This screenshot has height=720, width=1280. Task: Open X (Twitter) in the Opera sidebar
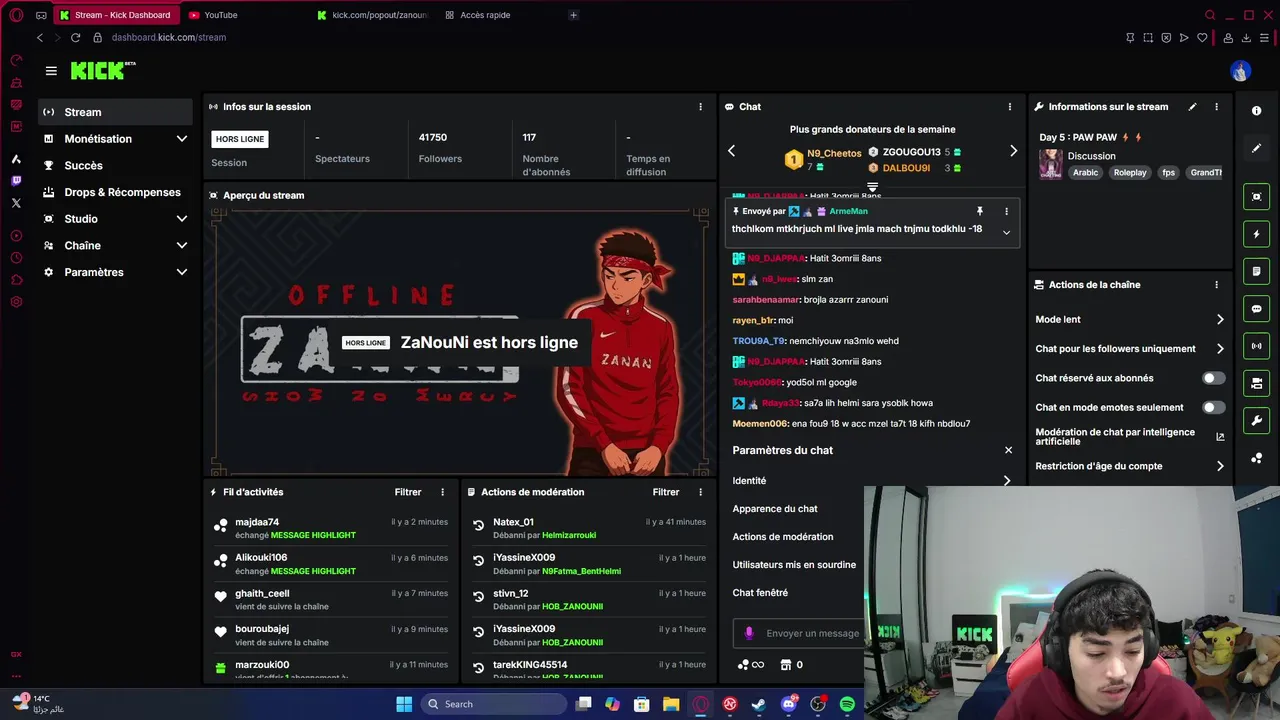pos(16,203)
